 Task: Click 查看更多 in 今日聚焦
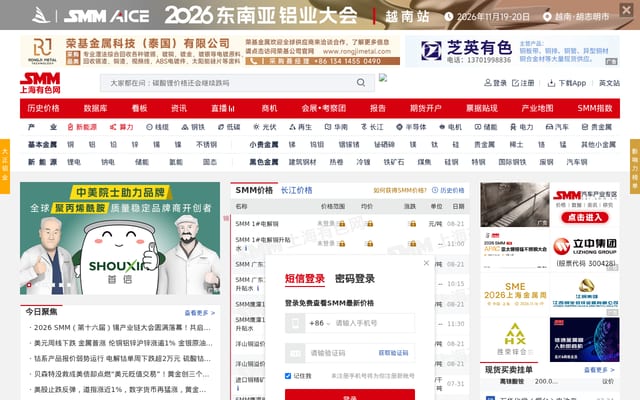coord(200,313)
